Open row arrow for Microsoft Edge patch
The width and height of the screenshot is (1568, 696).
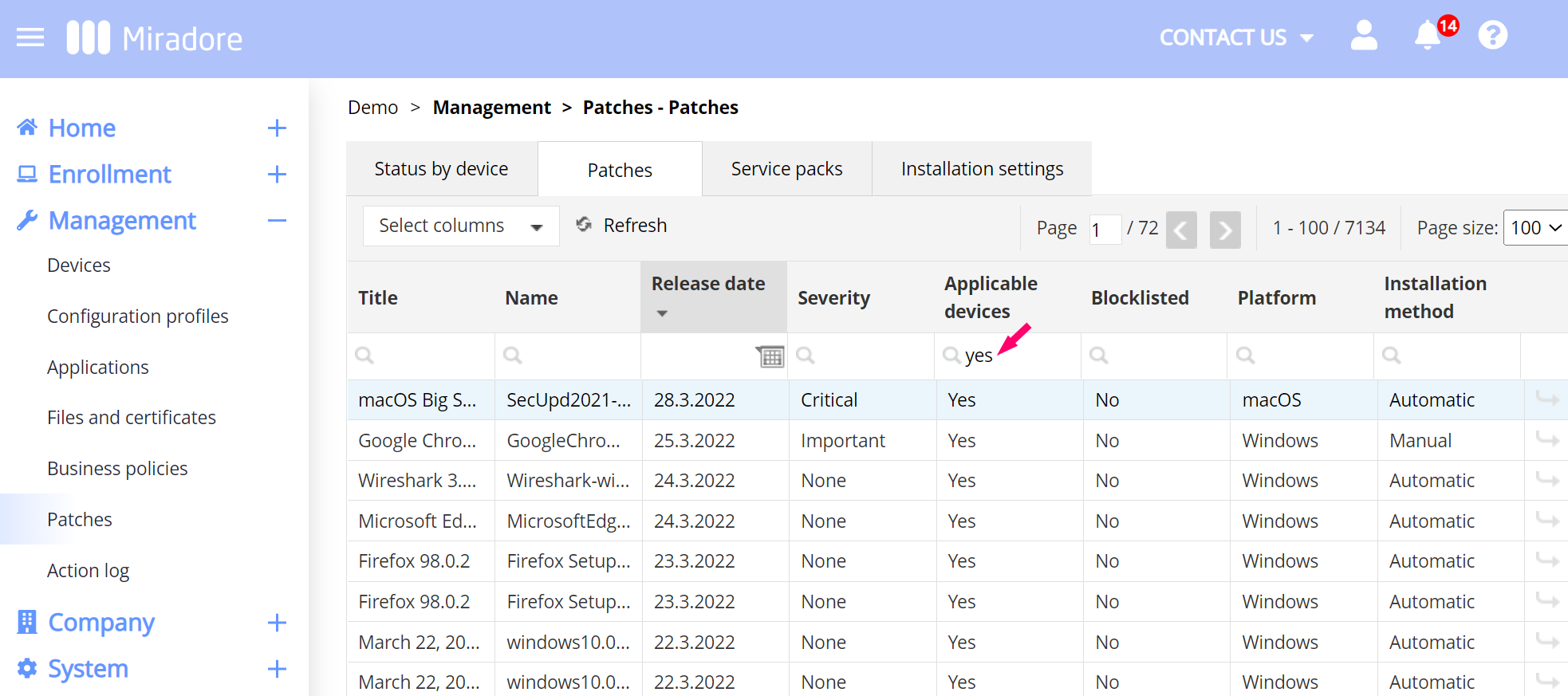point(1547,520)
